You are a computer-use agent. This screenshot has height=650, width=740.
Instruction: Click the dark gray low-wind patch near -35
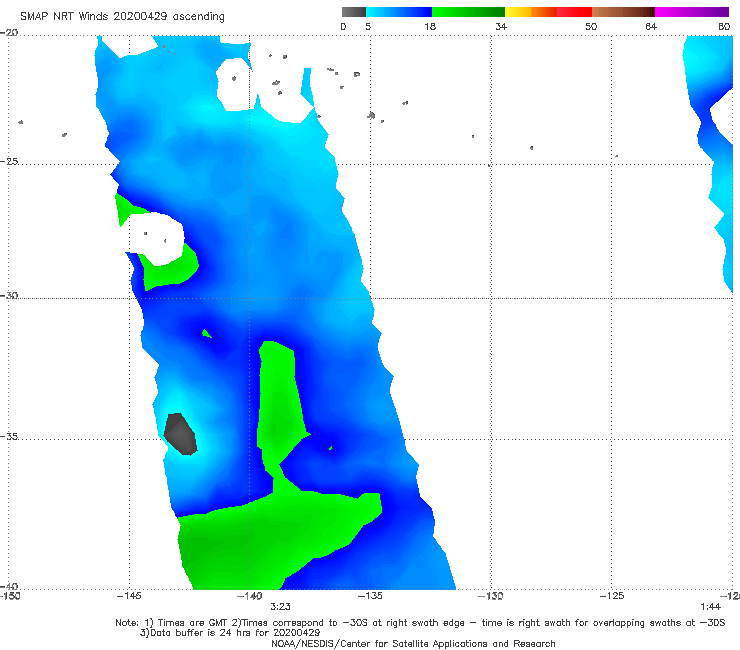point(180,434)
